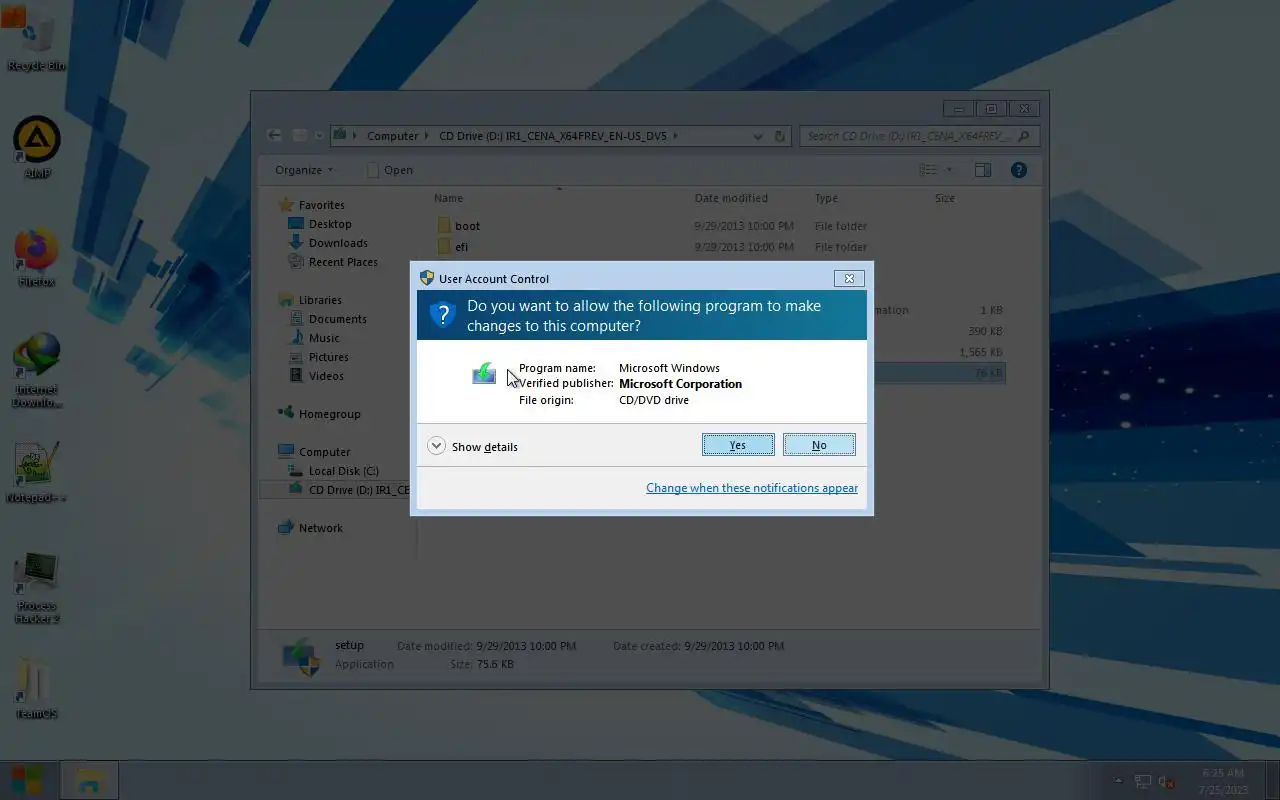Click the Explorer refresh button
The image size is (1280, 800).
pyautogui.click(x=780, y=136)
